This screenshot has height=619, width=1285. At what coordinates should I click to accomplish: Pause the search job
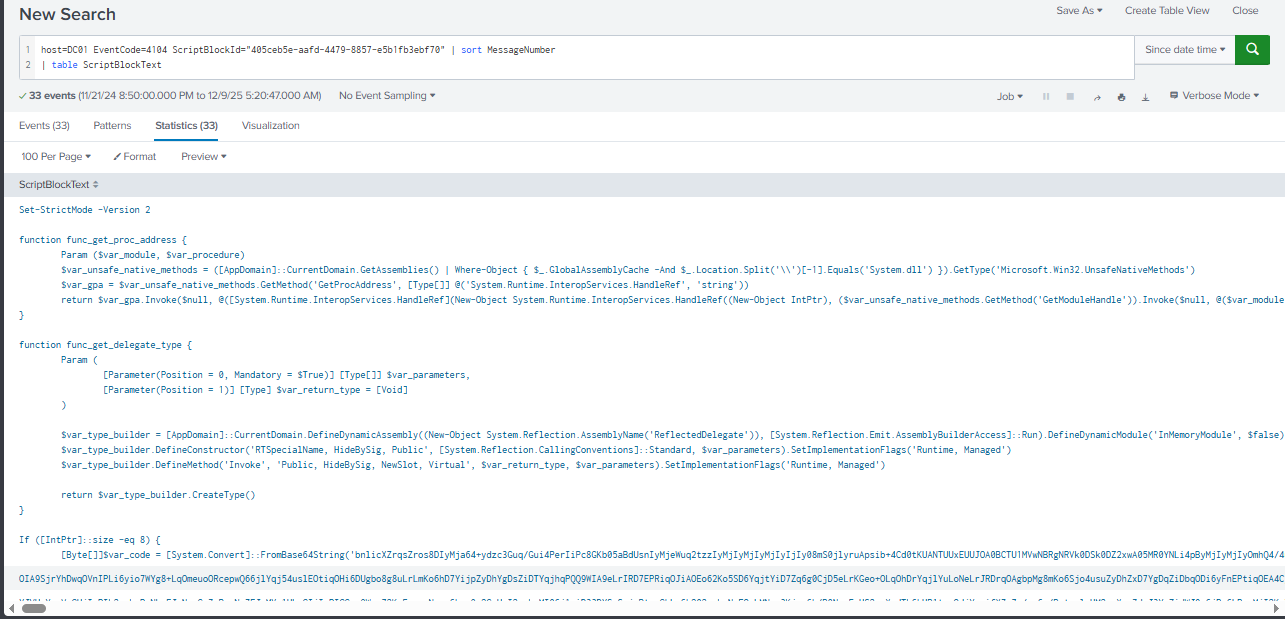[1046, 97]
